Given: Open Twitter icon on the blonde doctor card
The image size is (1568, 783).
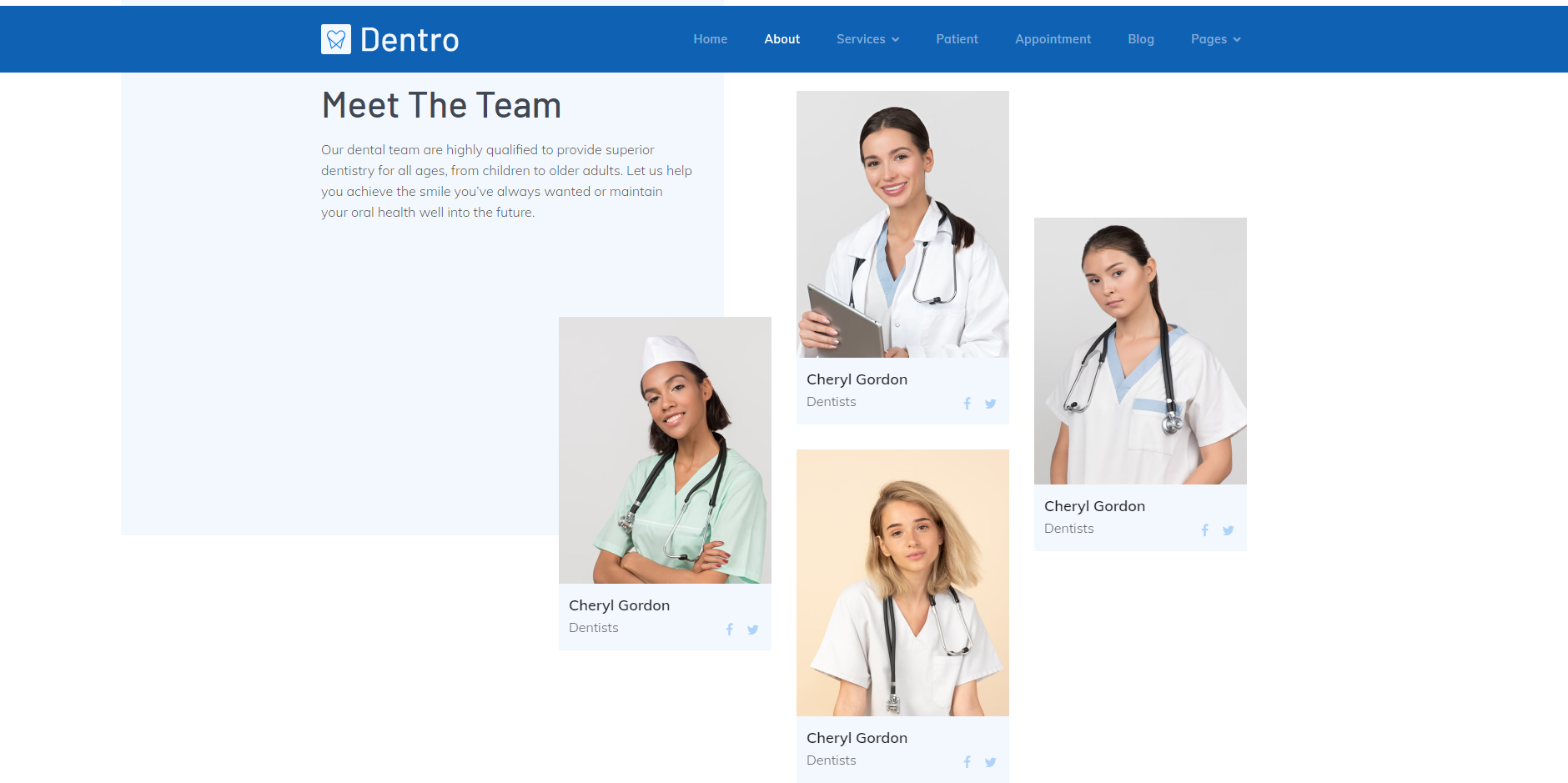Looking at the screenshot, I should point(991,762).
